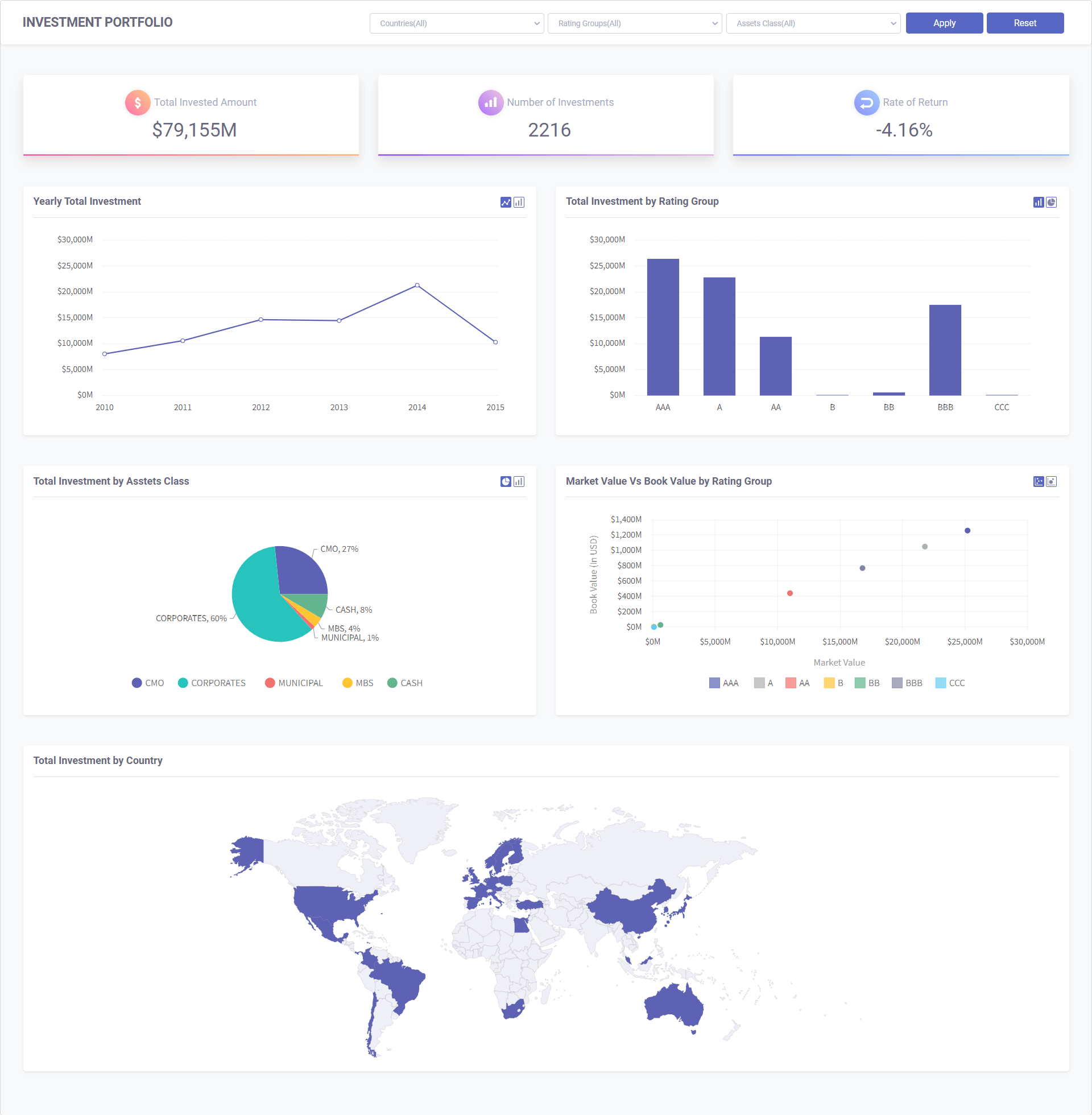Select the AAA legend item in rating group chart
This screenshot has height=1115, width=1092.
point(721,683)
